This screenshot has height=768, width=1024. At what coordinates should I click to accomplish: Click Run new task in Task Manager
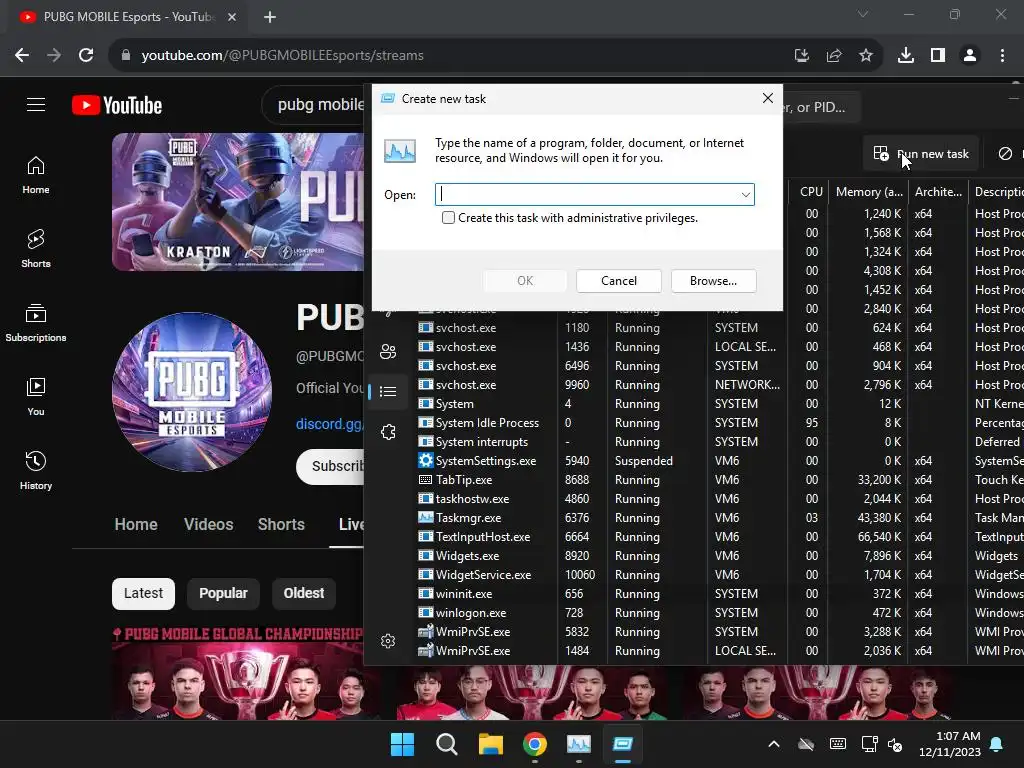click(921, 153)
